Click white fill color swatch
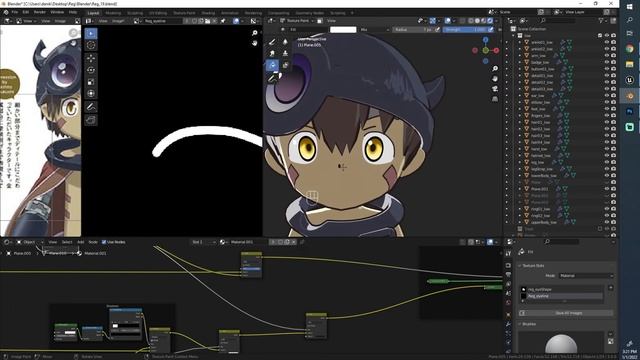Image resolution: width=640 pixels, height=360 pixels. point(343,30)
